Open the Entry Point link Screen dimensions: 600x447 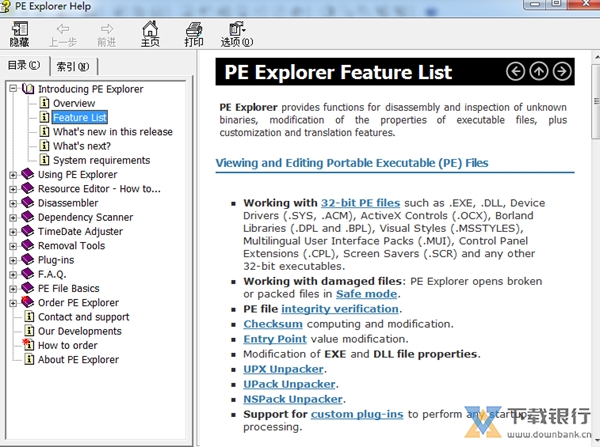click(275, 339)
